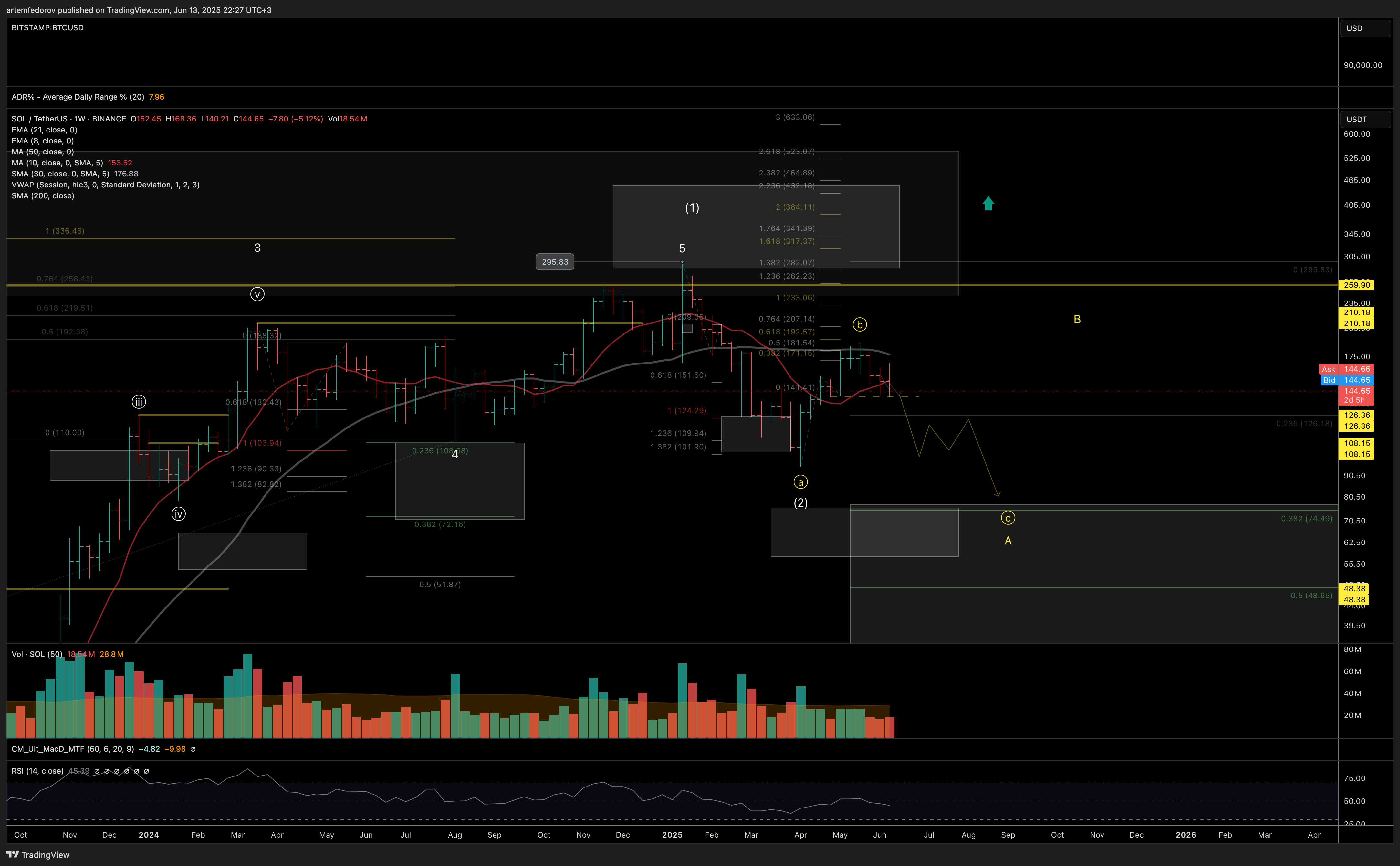Select the circled c wave label
Screen dimensions: 1400x866
(x=1008, y=518)
